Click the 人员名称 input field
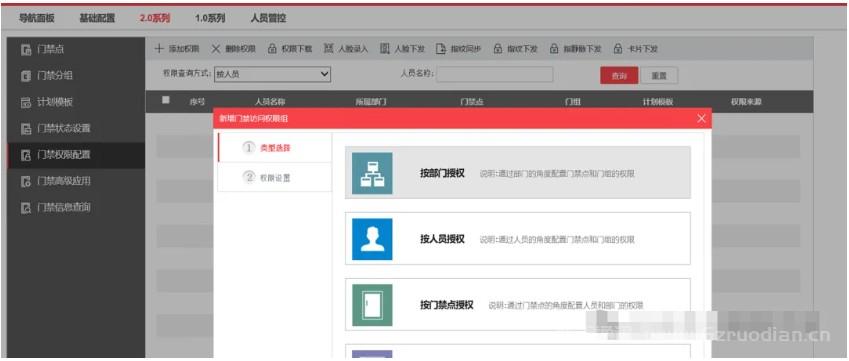The height and width of the screenshot is (361, 849). (495, 75)
